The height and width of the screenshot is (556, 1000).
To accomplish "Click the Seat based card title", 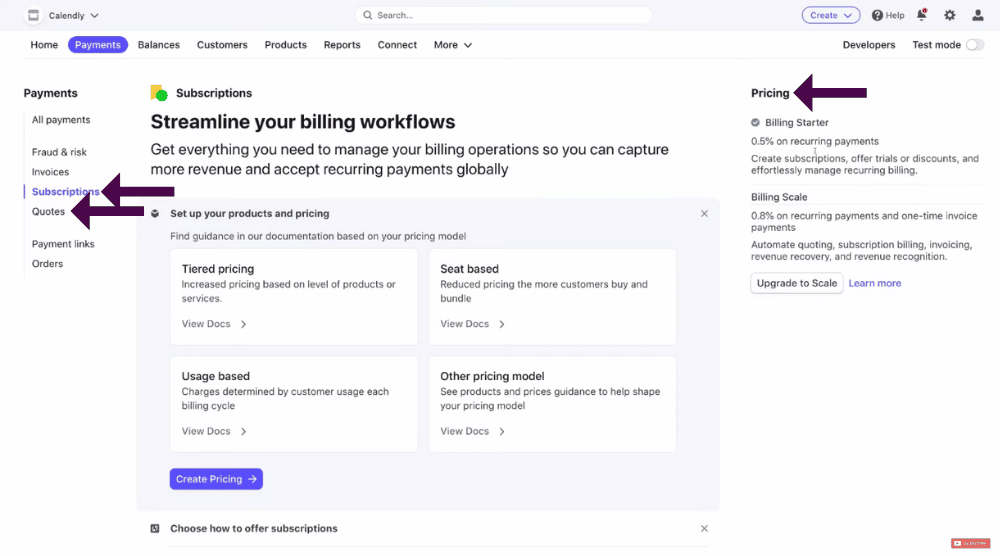I will click(469, 269).
